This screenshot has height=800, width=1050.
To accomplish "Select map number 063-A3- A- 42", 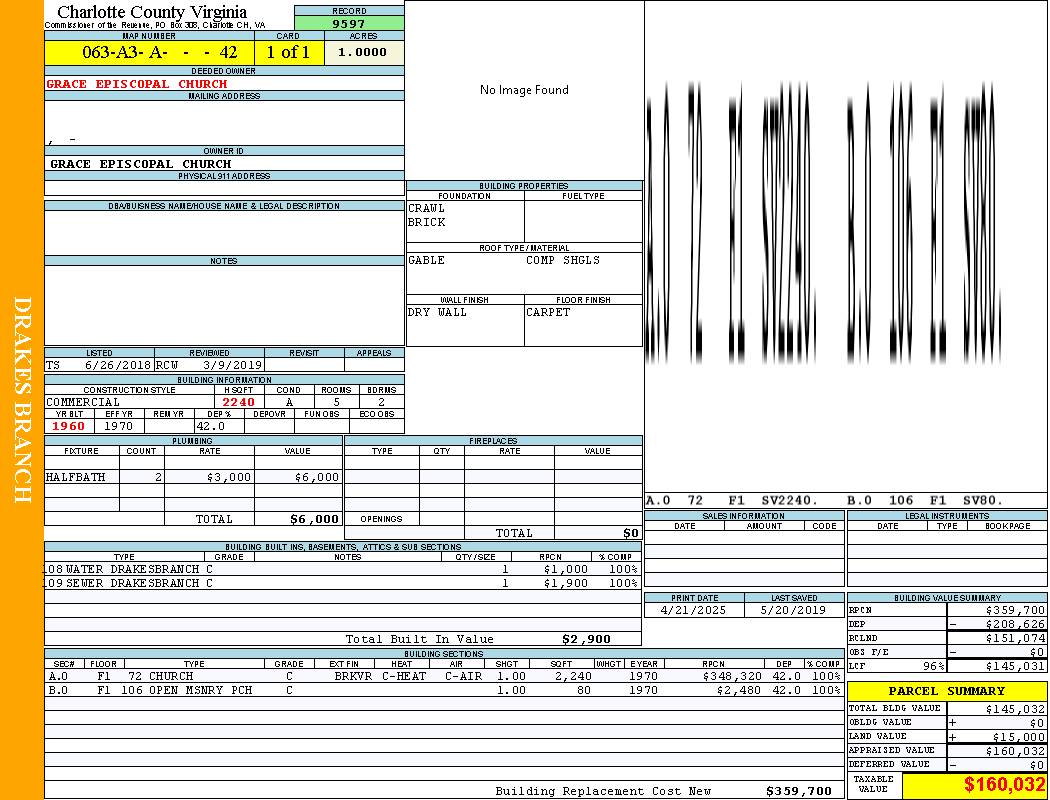I will (159, 52).
